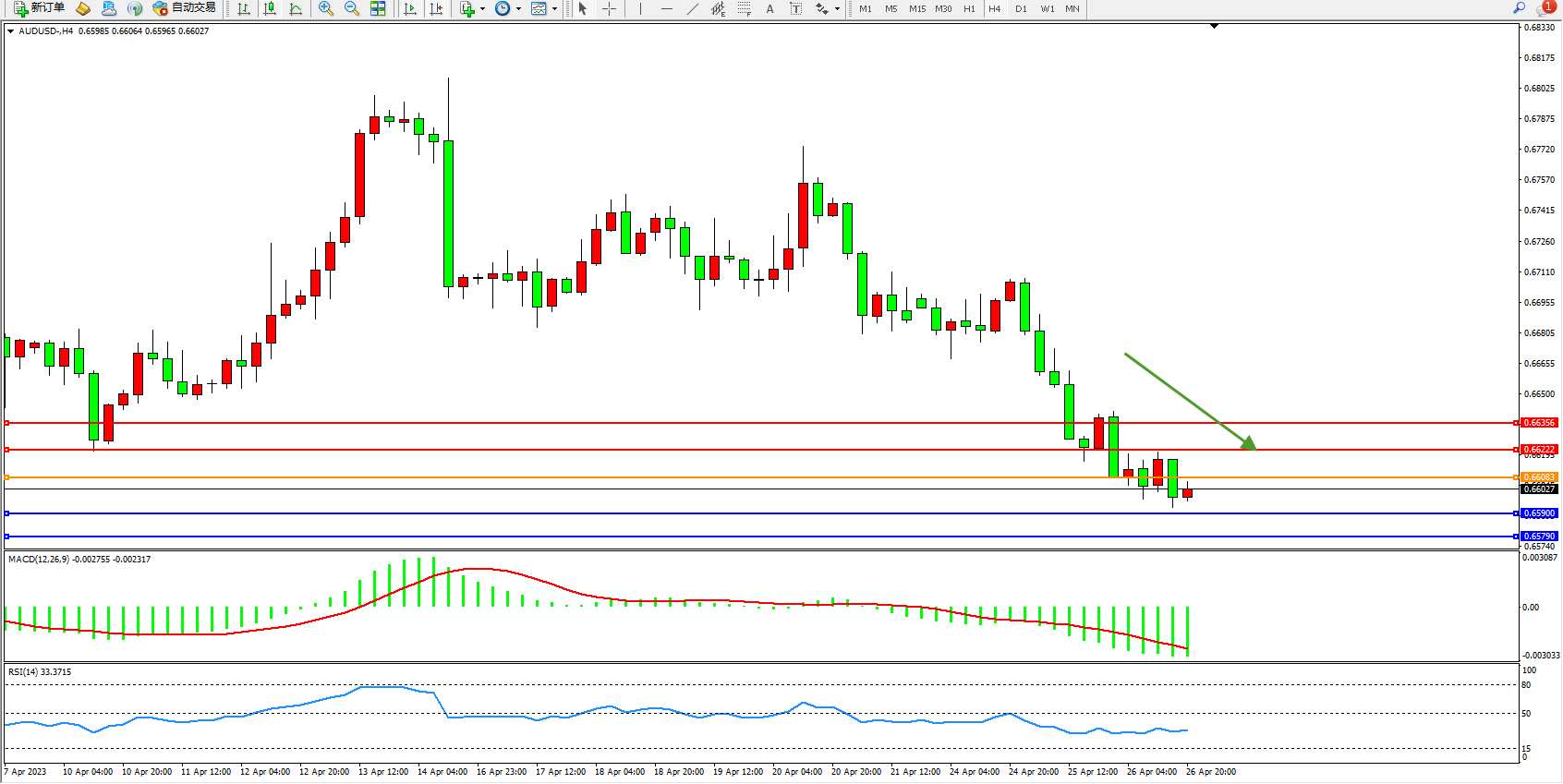This screenshot has width=1563, height=784.
Task: Enable auto scroll to latest bar
Action: coord(410,8)
